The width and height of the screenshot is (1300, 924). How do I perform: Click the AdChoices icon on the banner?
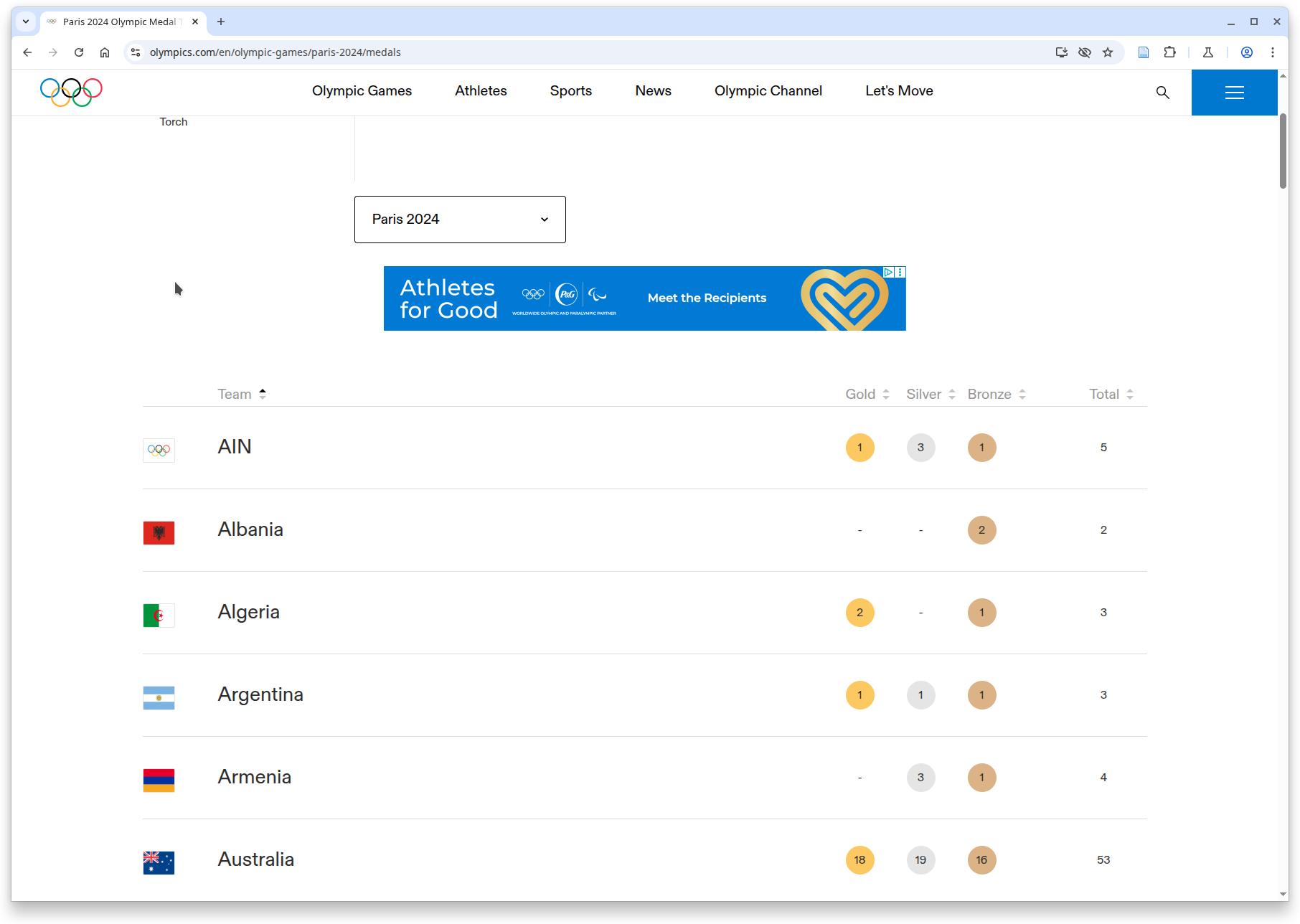888,272
